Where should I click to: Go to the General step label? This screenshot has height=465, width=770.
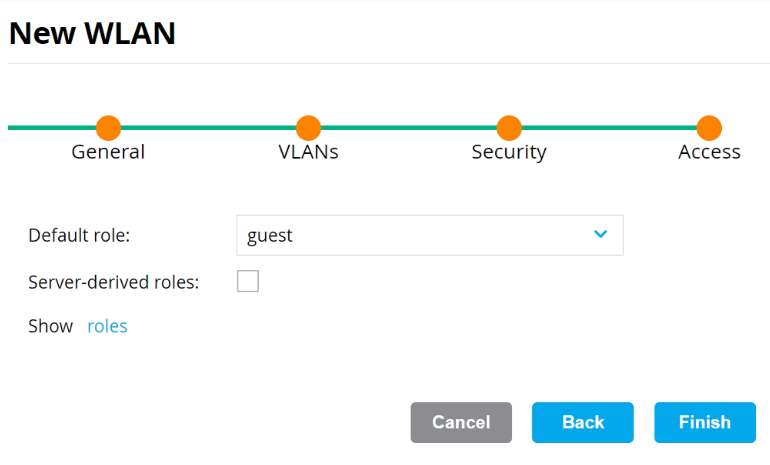tap(108, 152)
